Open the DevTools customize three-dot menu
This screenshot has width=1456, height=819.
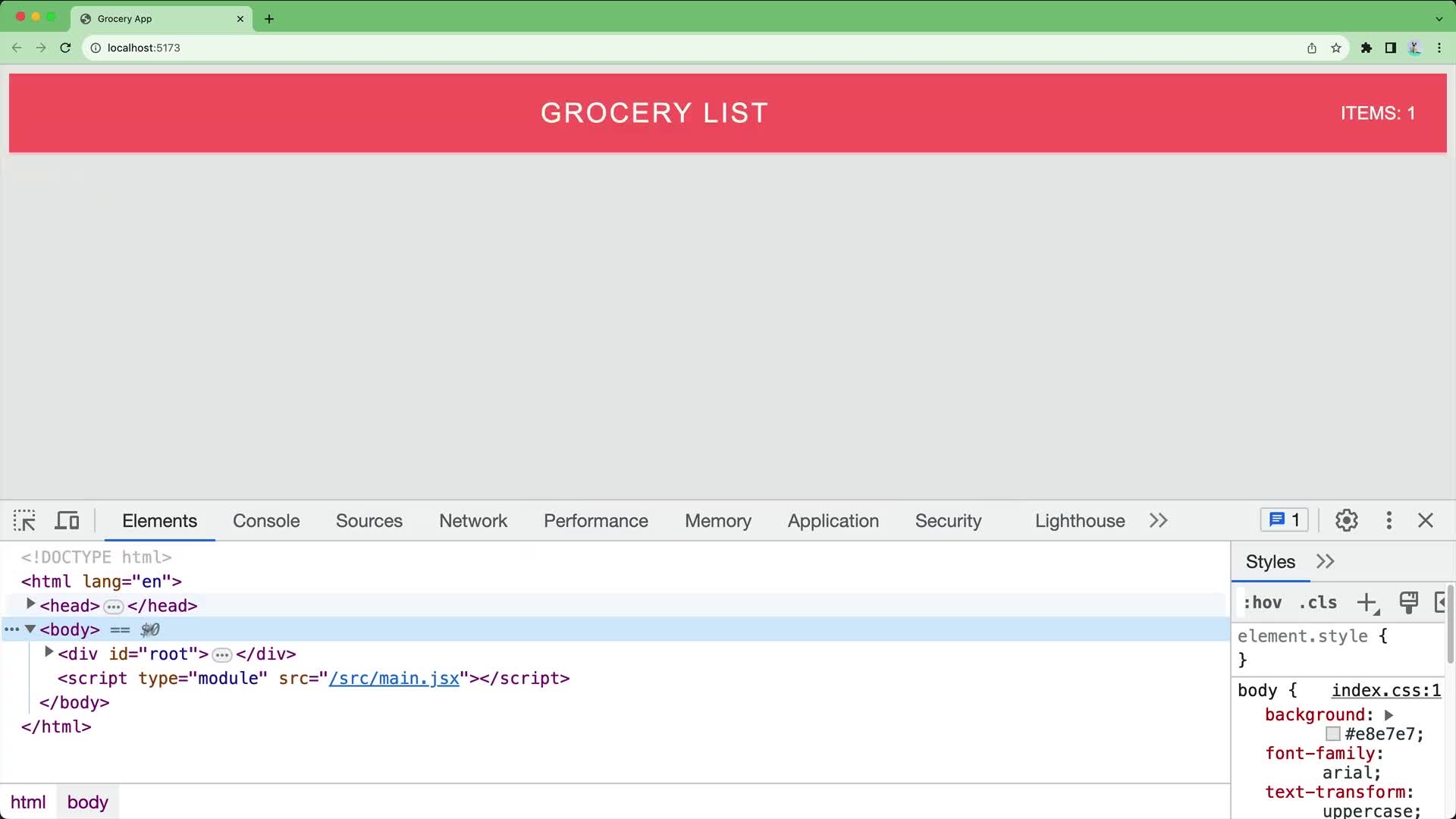[1389, 520]
